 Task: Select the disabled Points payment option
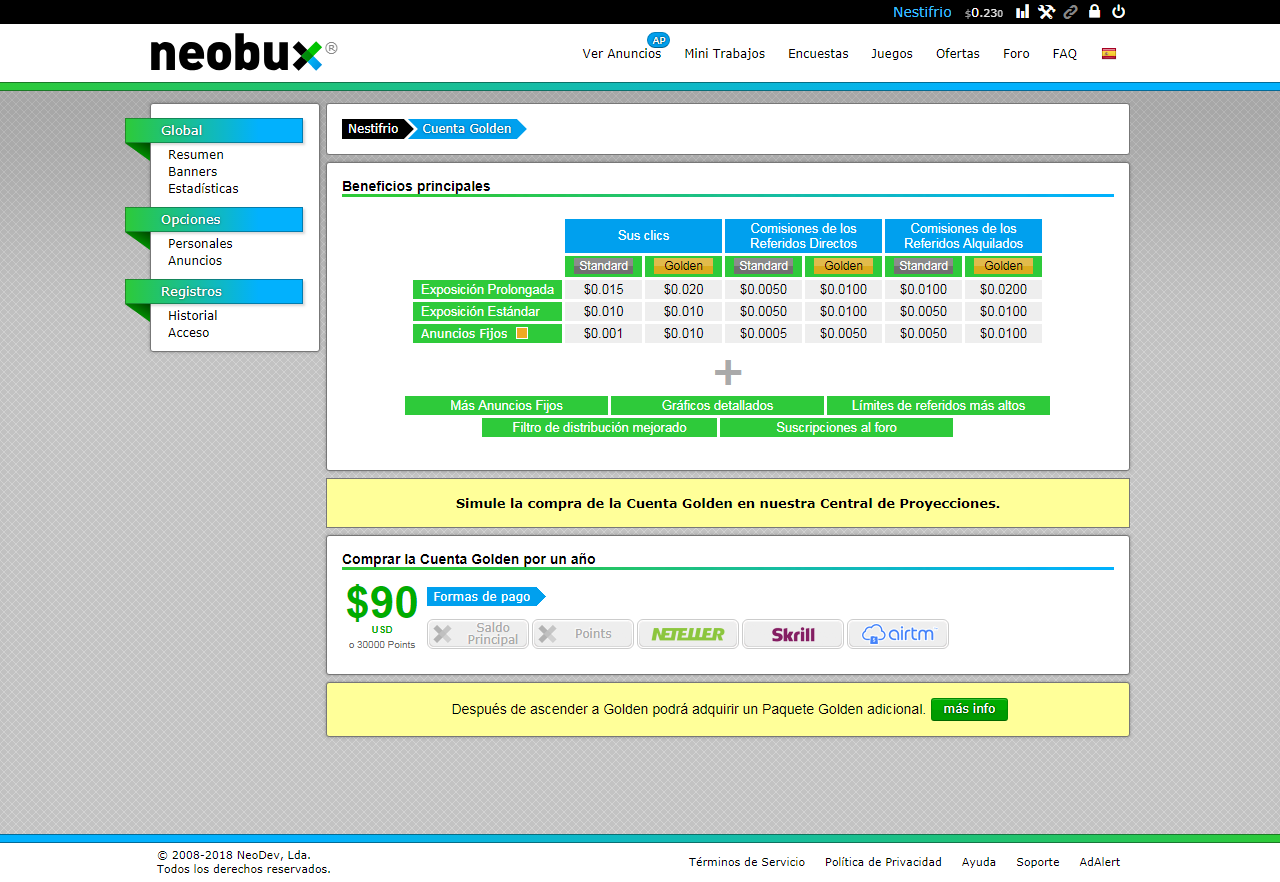tap(583, 634)
